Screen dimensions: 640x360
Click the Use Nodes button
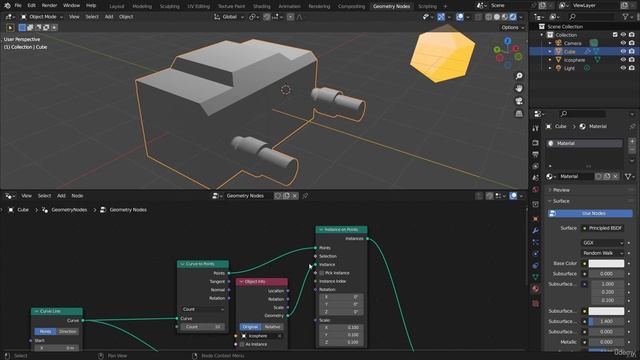click(x=590, y=213)
